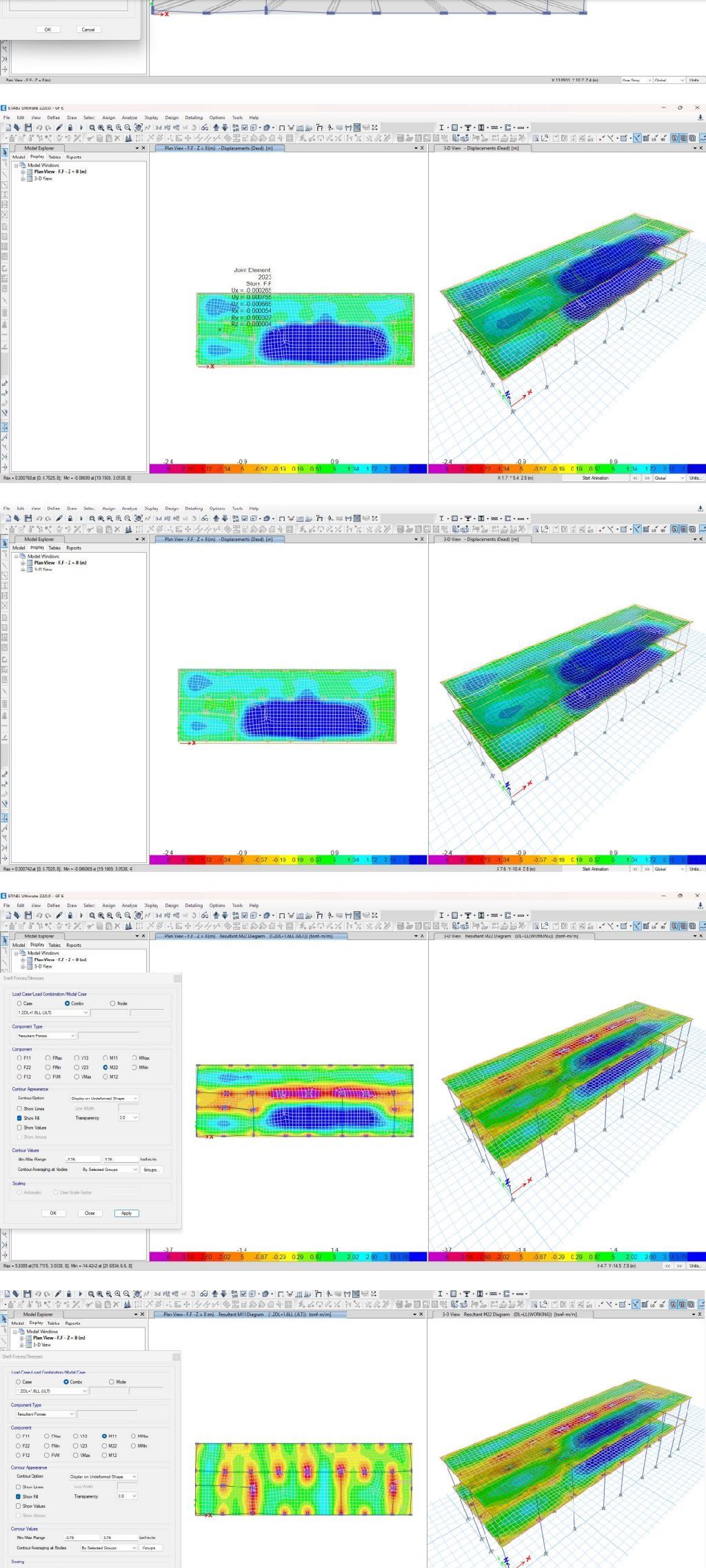The width and height of the screenshot is (706, 1568).
Task: Click the Lock model icon in topmost toolbar
Action: tap(70, 128)
